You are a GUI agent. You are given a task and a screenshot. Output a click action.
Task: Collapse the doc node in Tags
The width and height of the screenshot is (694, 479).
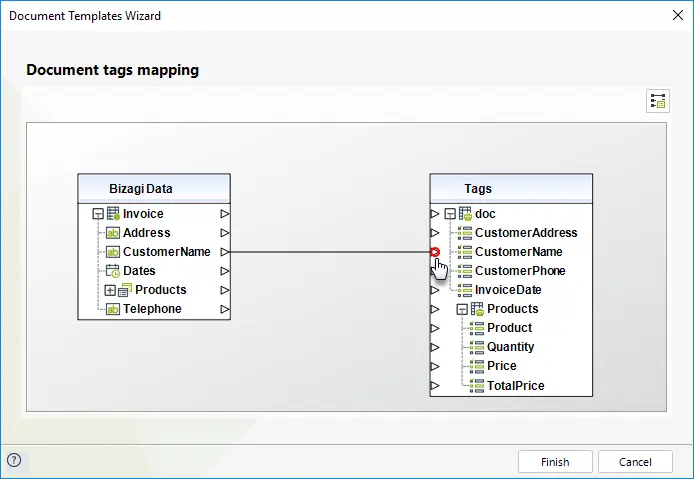450,214
